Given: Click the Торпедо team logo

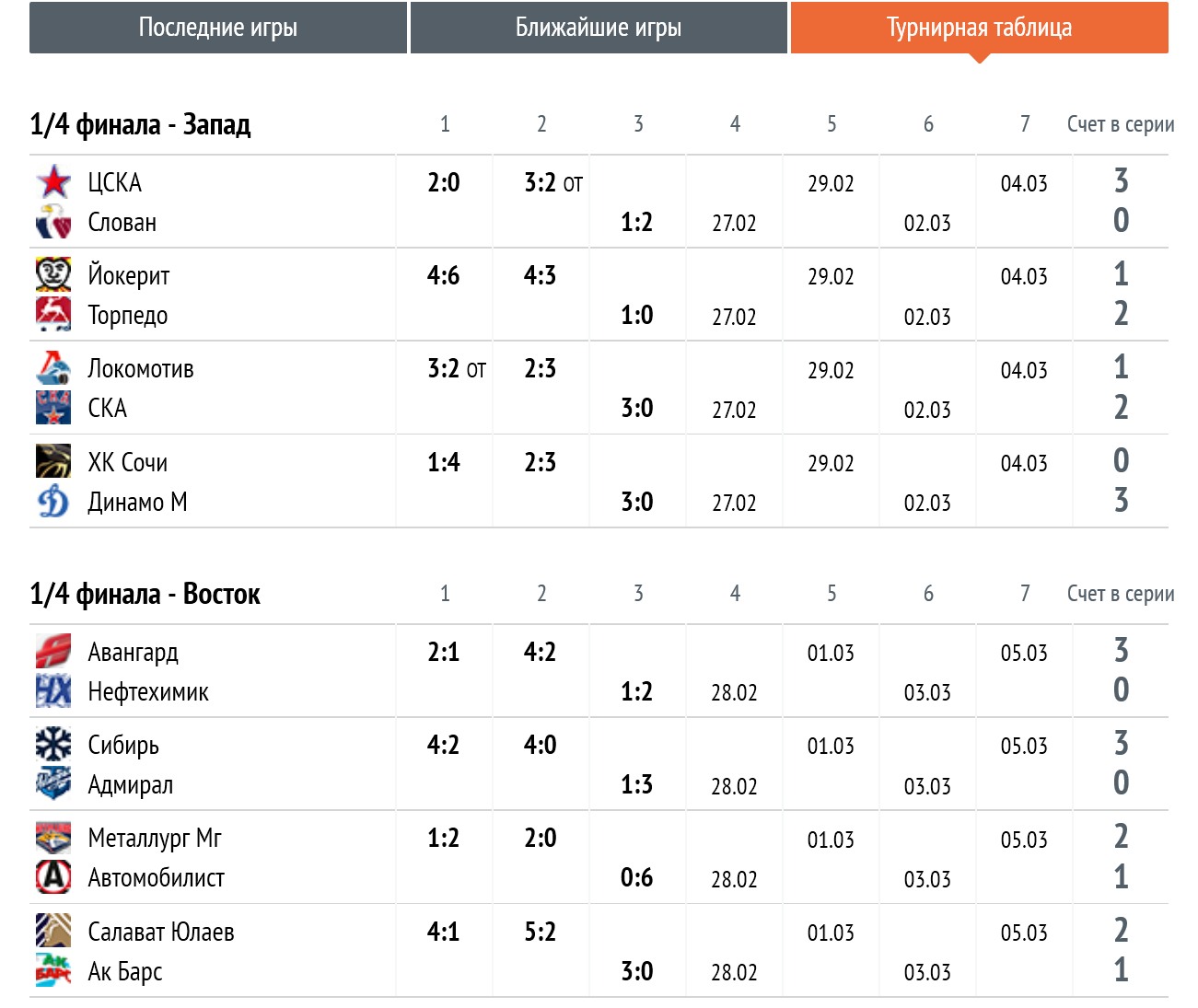Looking at the screenshot, I should [x=53, y=315].
